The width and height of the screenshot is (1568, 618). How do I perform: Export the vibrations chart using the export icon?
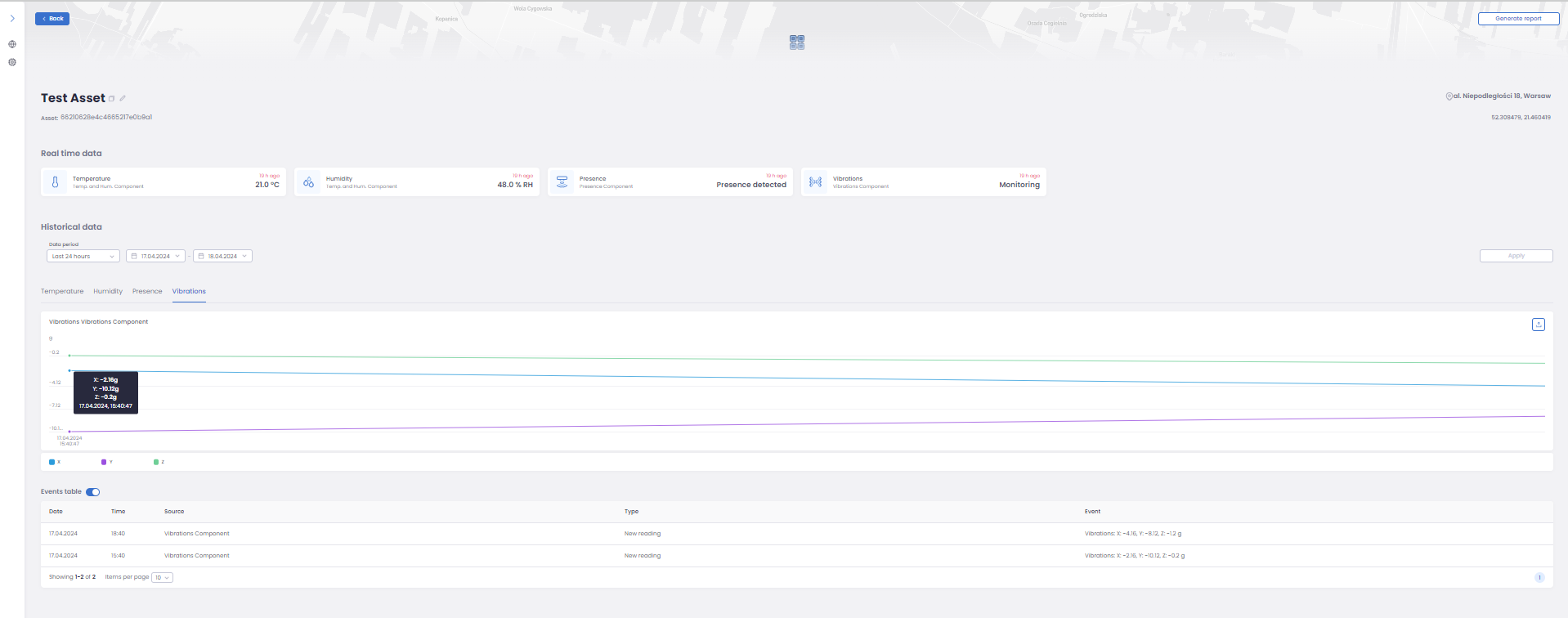1538,325
